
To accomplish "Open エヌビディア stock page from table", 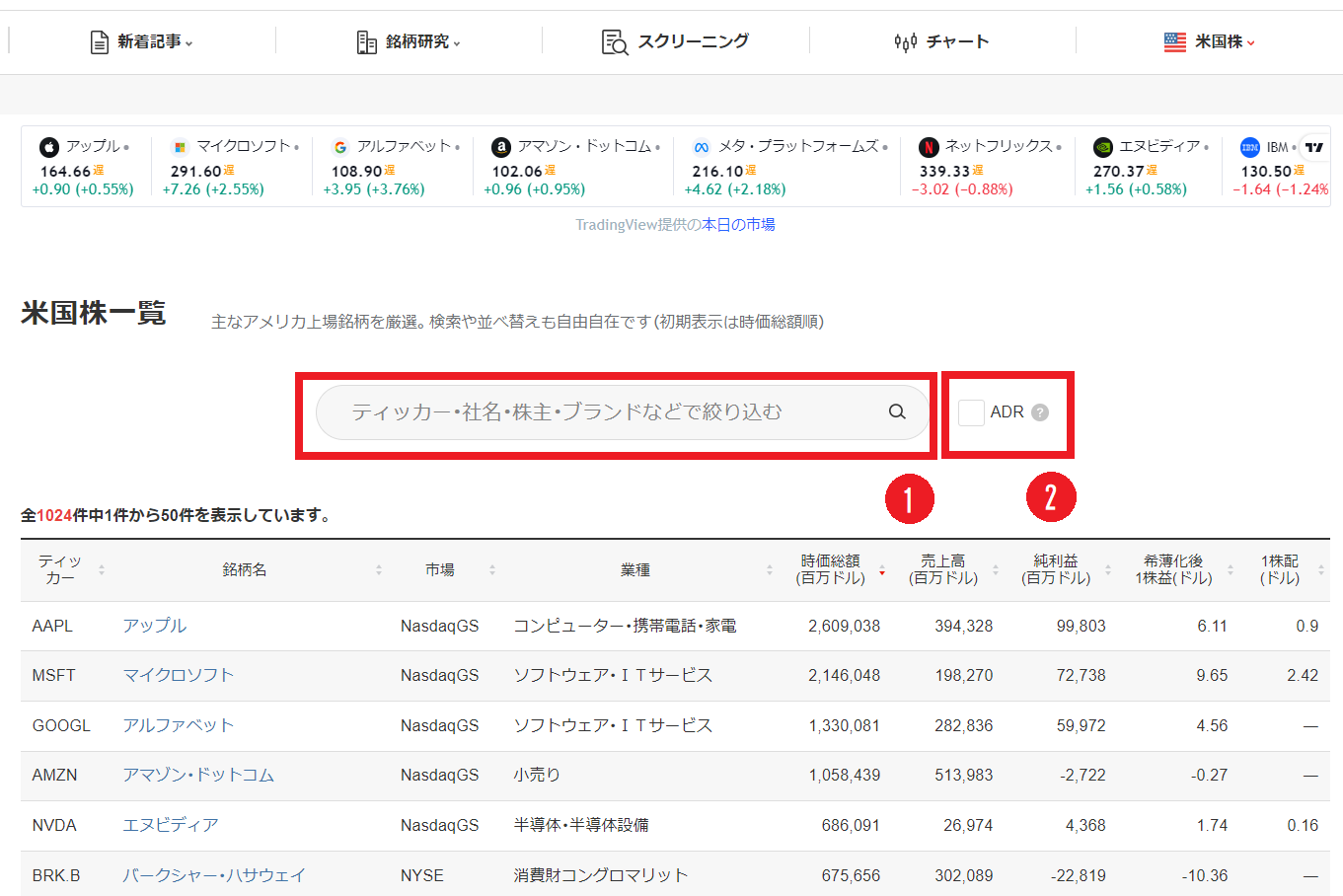I will click(171, 825).
